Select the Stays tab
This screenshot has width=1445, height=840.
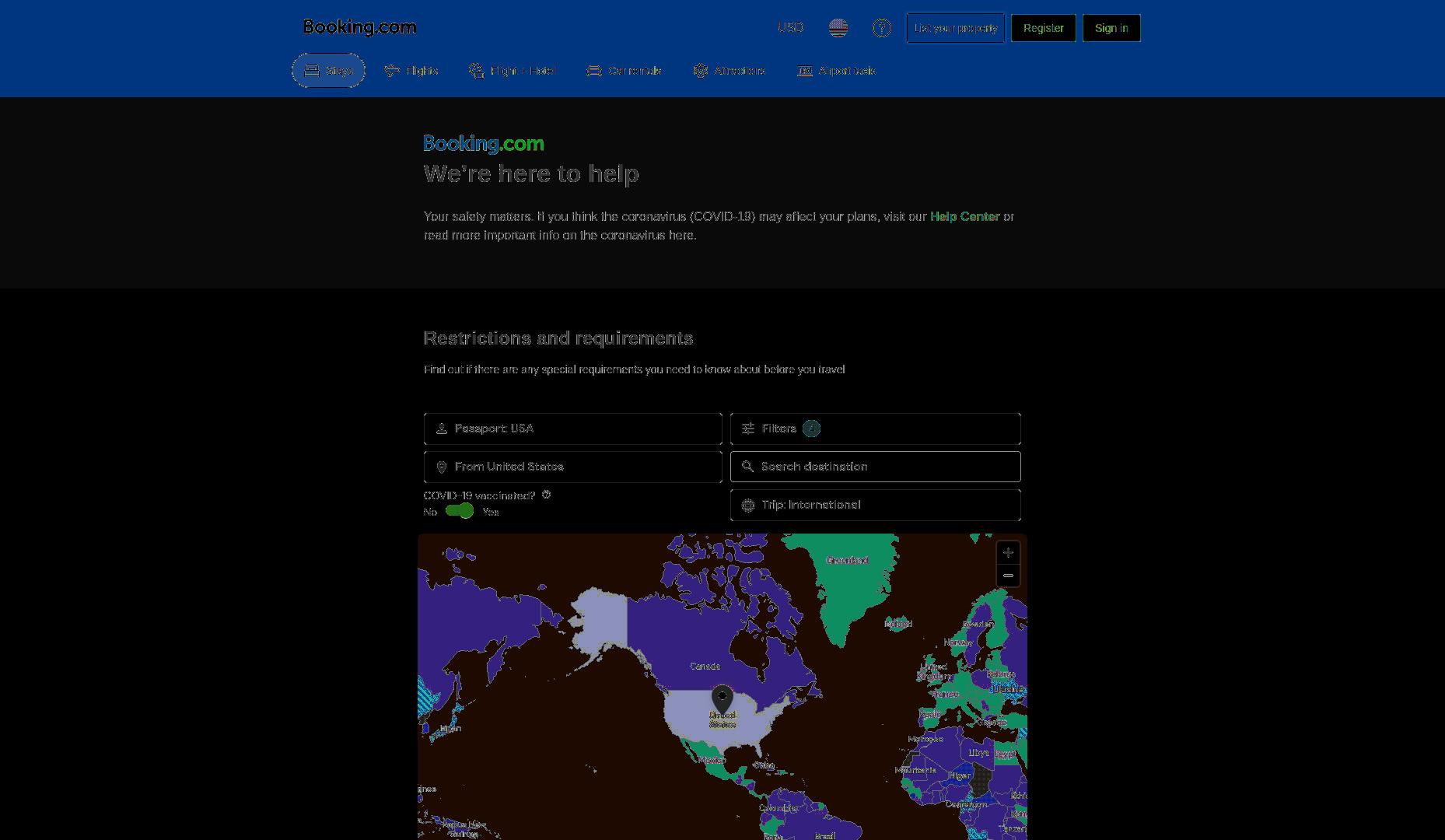[x=328, y=71]
